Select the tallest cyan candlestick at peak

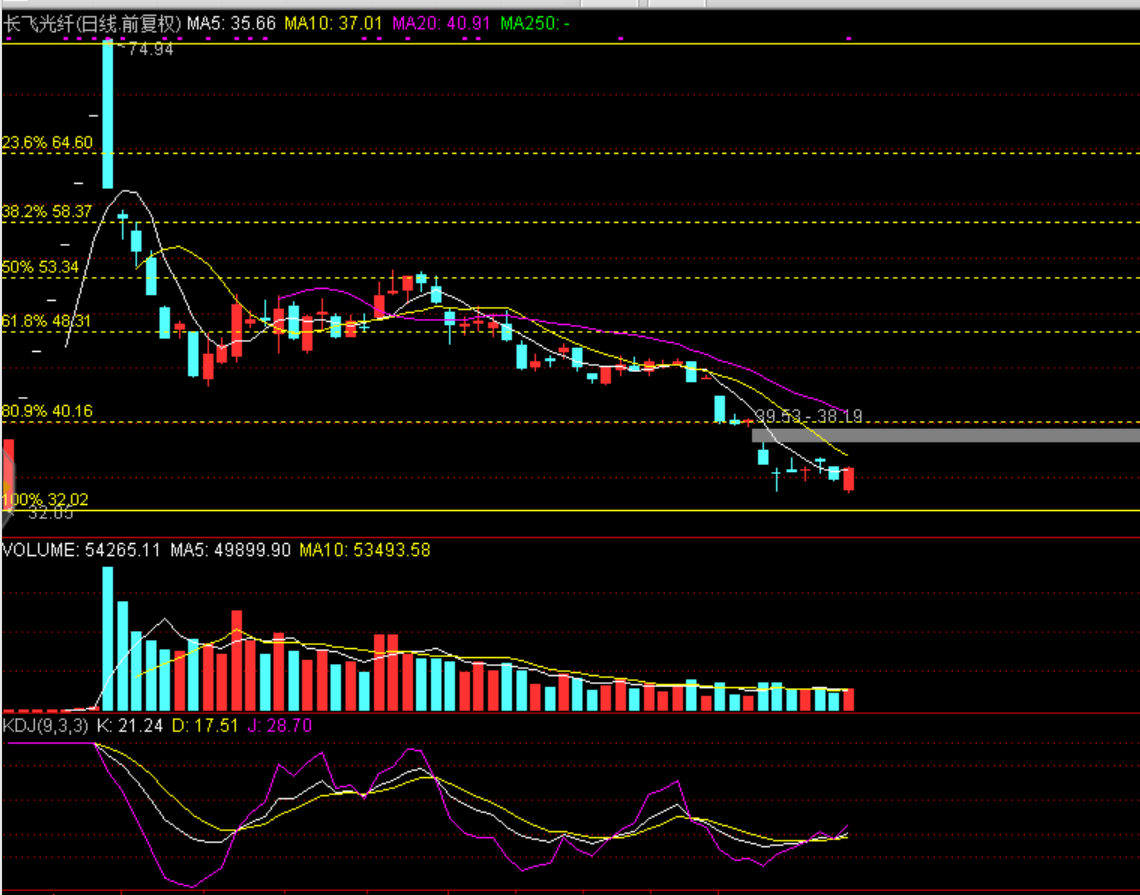click(x=108, y=115)
